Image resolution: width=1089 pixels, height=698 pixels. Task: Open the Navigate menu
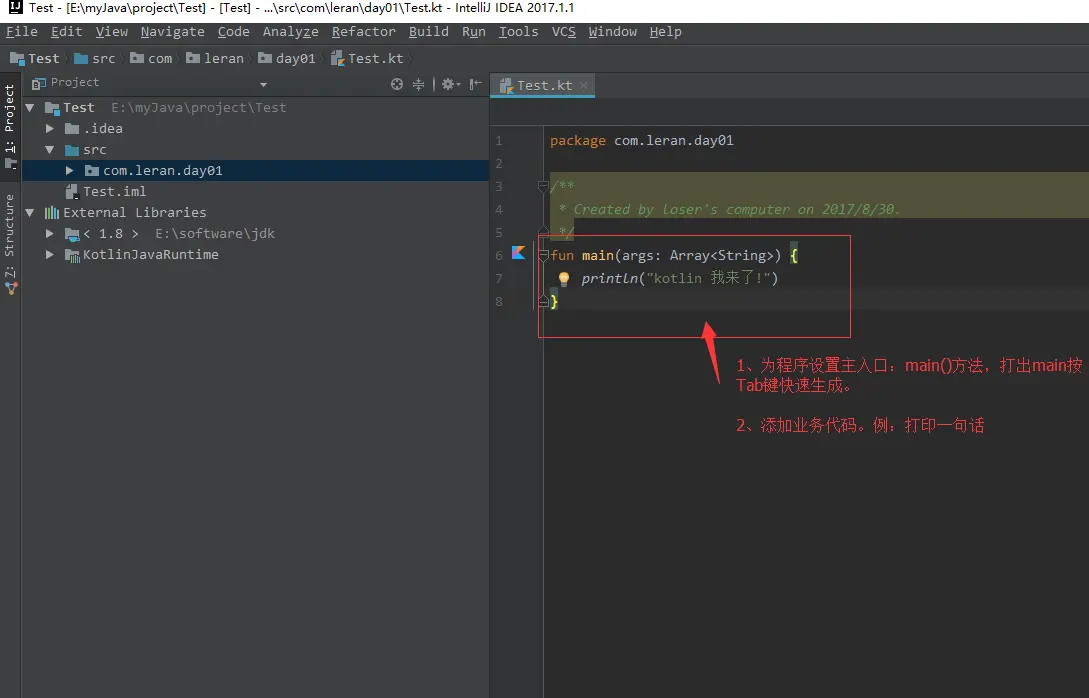coord(172,32)
